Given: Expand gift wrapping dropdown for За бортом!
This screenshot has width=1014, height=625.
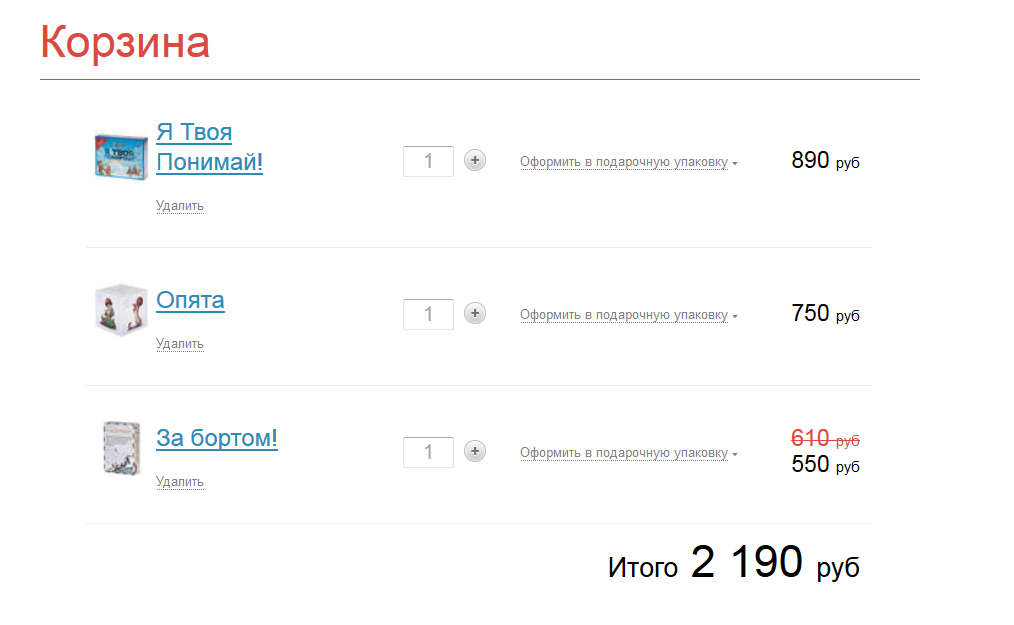Looking at the screenshot, I should (x=628, y=453).
